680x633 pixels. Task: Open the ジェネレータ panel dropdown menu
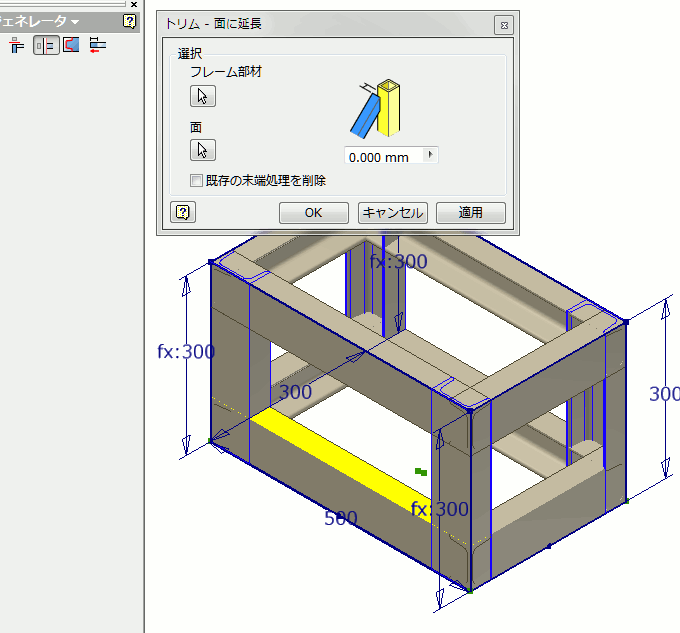(x=75, y=21)
